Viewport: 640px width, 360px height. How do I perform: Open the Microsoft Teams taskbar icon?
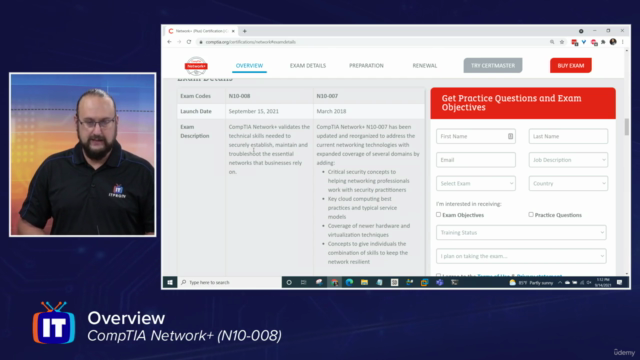click(x=439, y=282)
